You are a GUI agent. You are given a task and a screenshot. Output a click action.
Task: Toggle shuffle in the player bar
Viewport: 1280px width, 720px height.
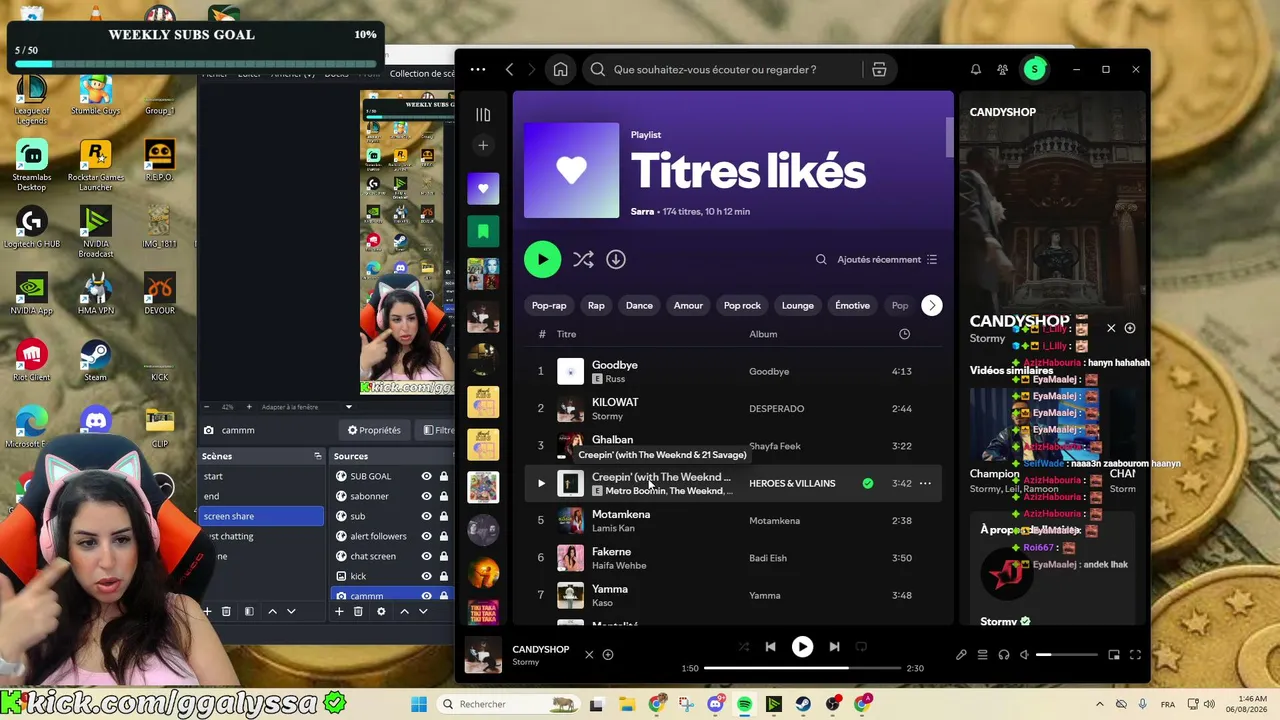pyautogui.click(x=743, y=647)
